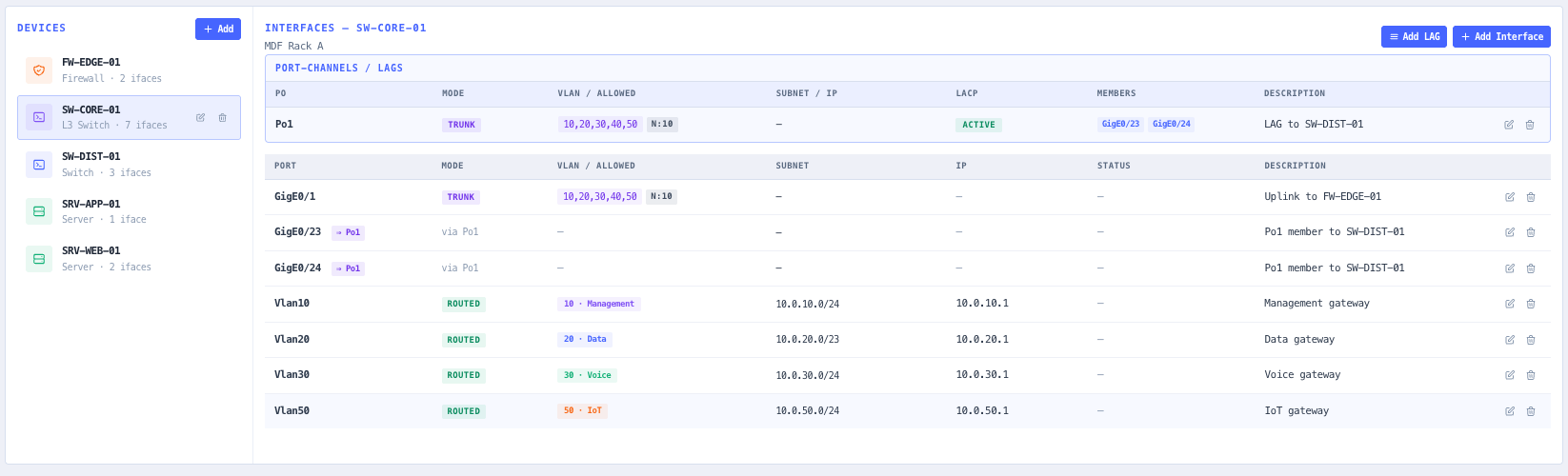1568x476 pixels.
Task: Click the GigE0/23 member tag in Po1
Action: coord(1120,125)
